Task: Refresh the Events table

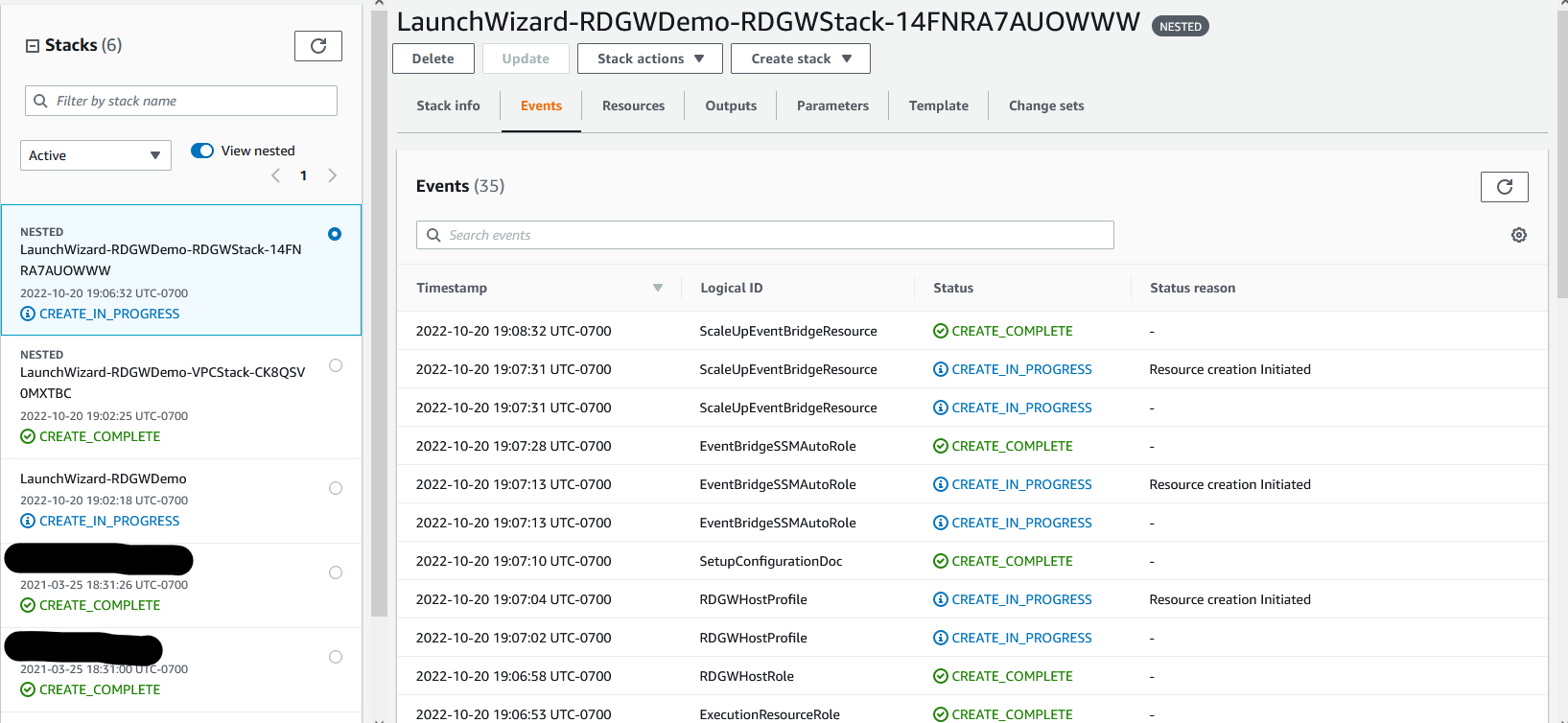Action: point(1504,187)
